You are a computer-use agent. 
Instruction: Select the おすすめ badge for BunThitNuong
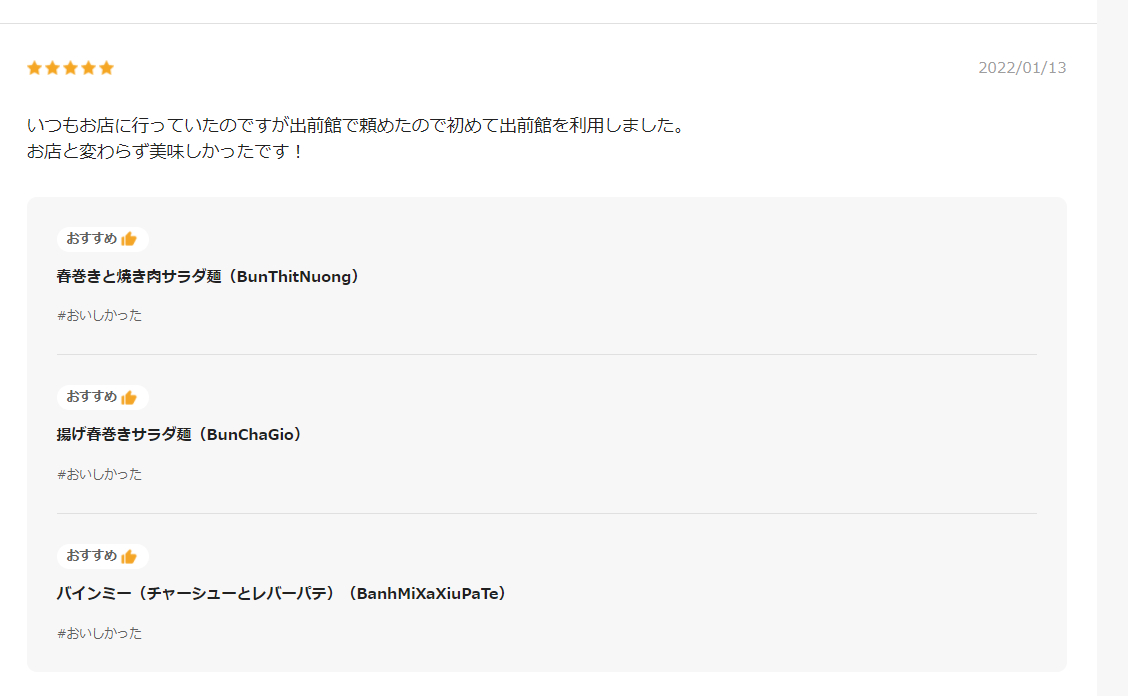click(103, 239)
